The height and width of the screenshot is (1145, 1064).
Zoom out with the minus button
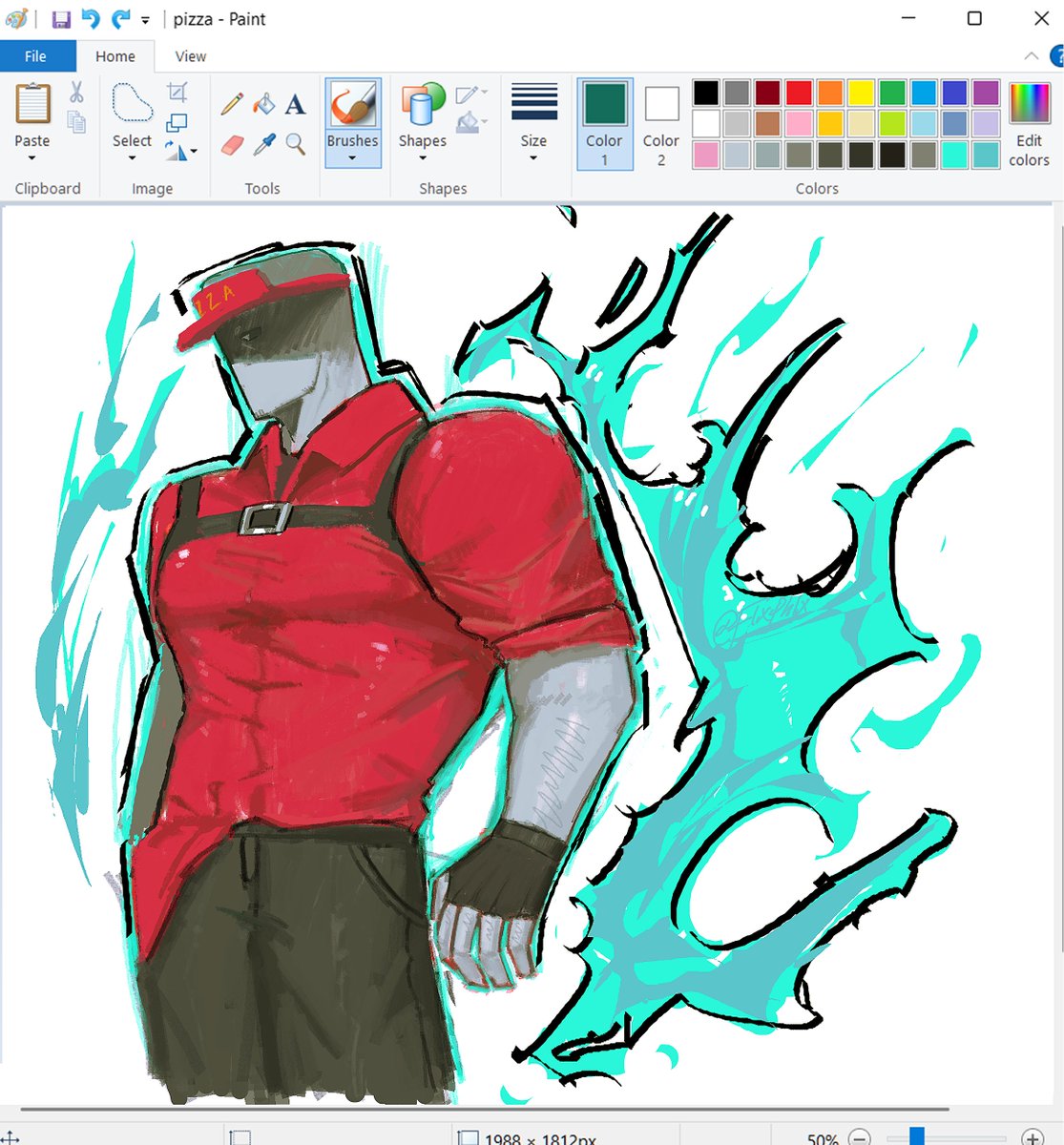860,1137
